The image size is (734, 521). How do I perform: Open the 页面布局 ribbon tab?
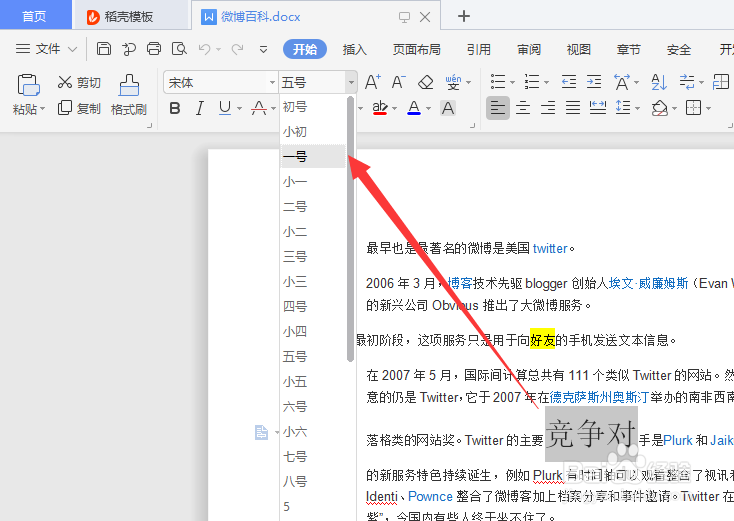click(x=417, y=49)
